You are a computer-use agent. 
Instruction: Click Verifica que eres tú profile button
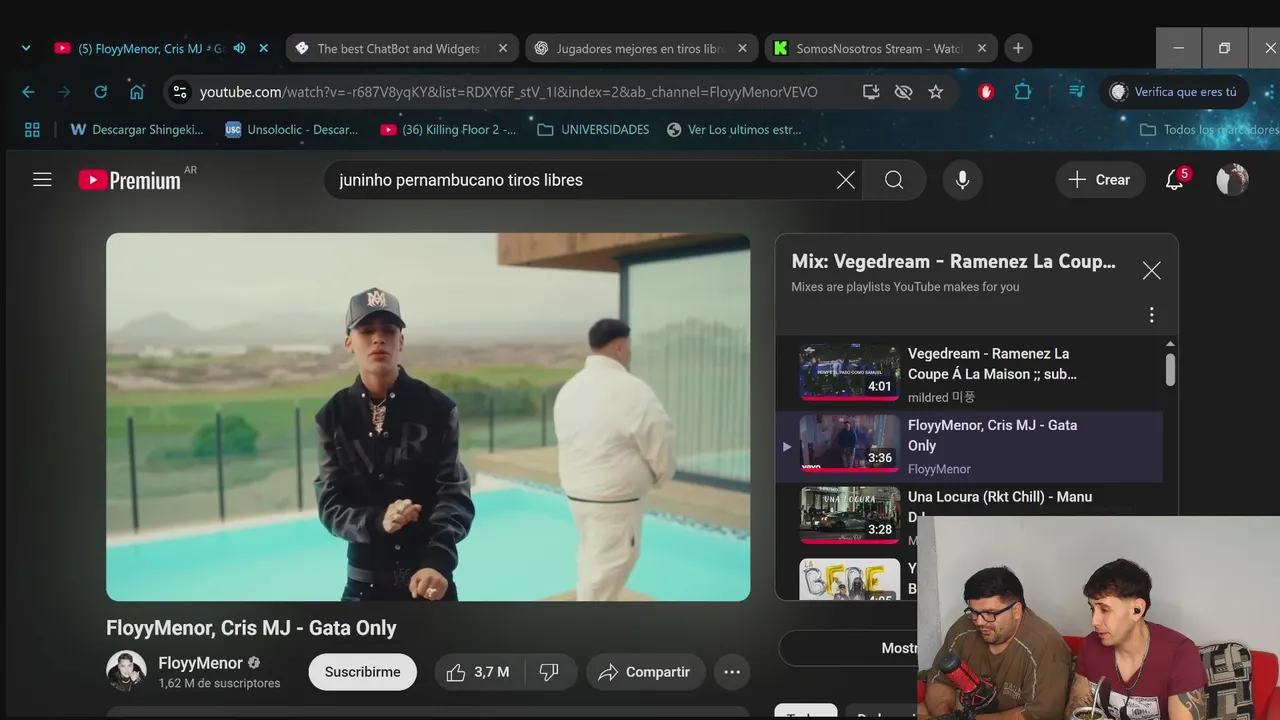coord(1174,92)
